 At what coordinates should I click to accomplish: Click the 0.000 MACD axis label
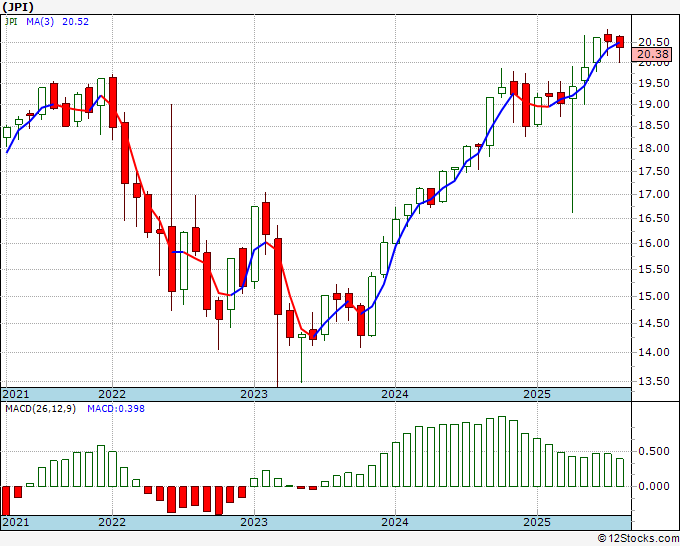(654, 486)
